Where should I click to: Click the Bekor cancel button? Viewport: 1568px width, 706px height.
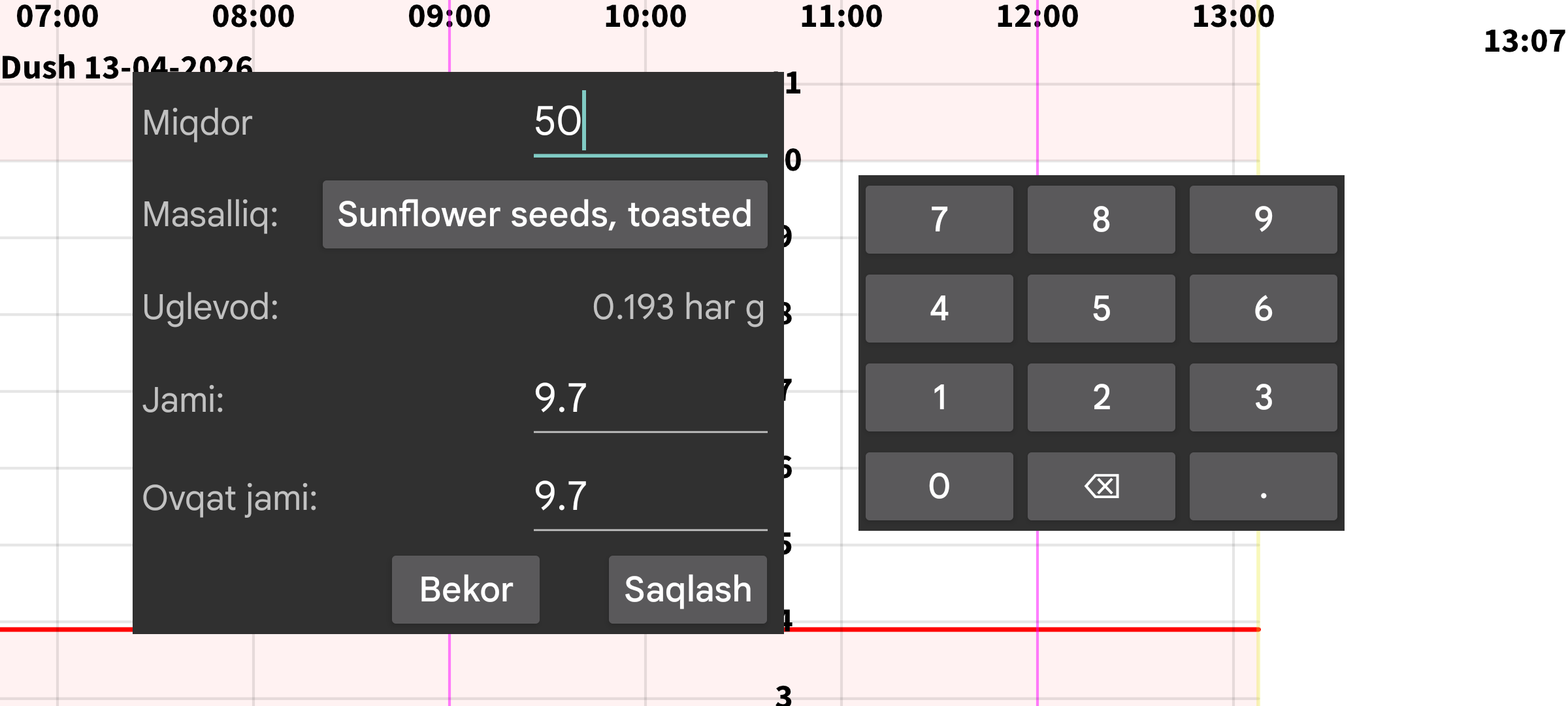click(x=466, y=589)
